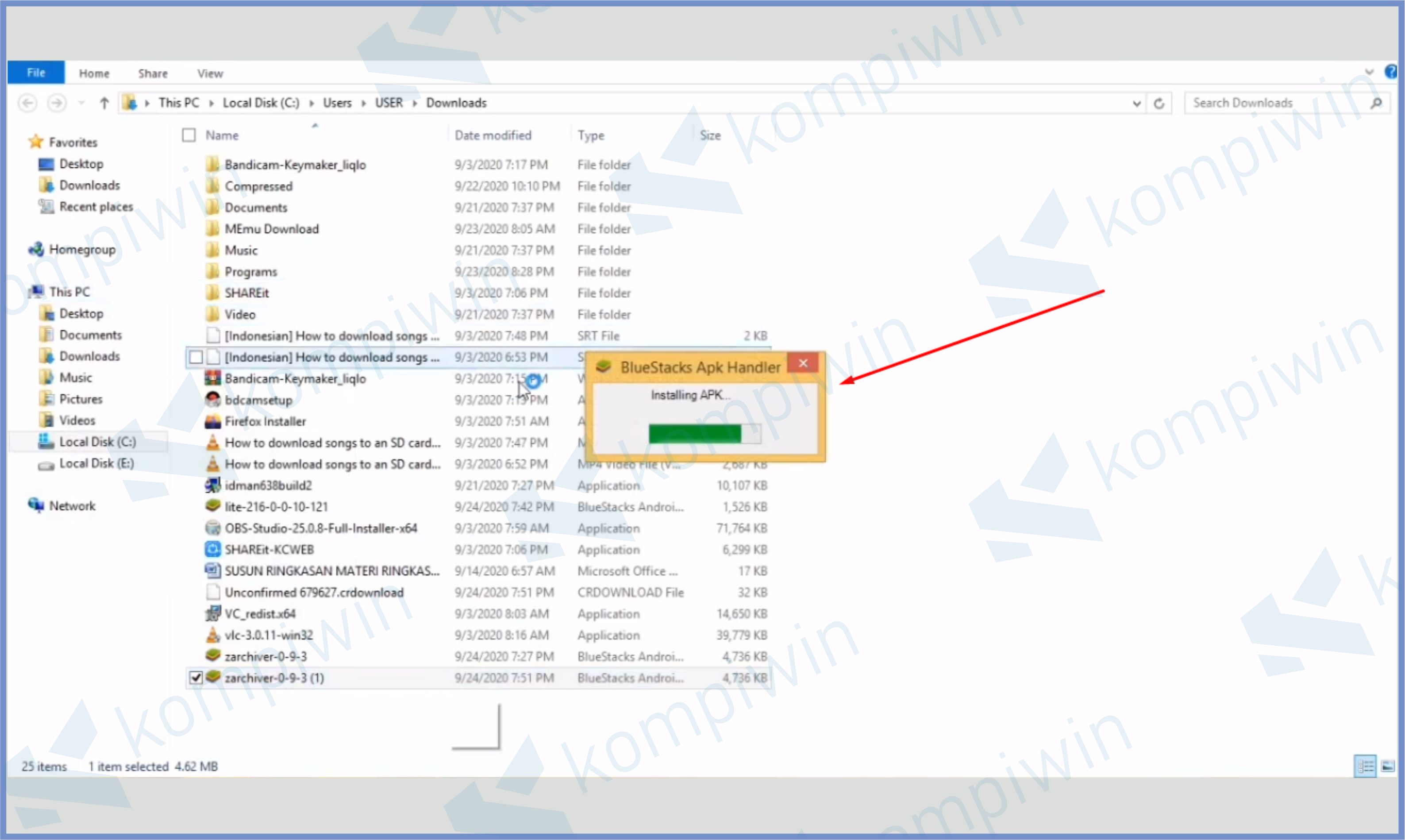Refresh the Downloads folder view
The image size is (1405, 840).
pos(1159,104)
